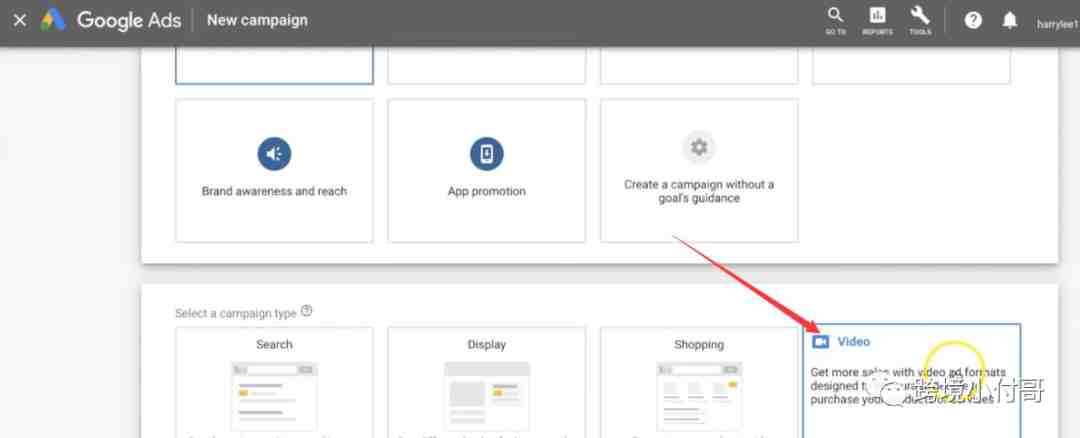Select the Display campaign type card

click(486, 382)
